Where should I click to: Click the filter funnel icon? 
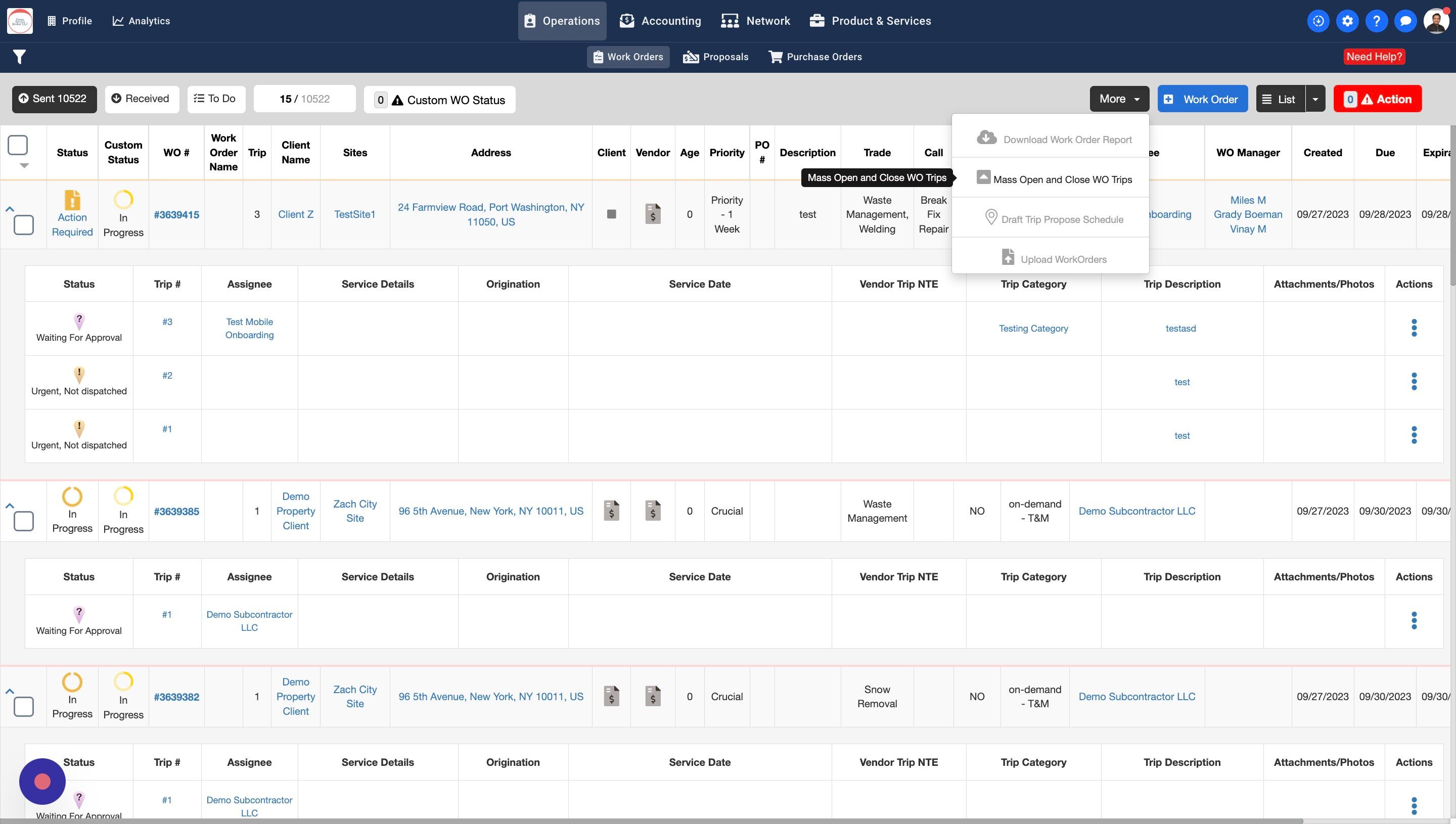(19, 57)
